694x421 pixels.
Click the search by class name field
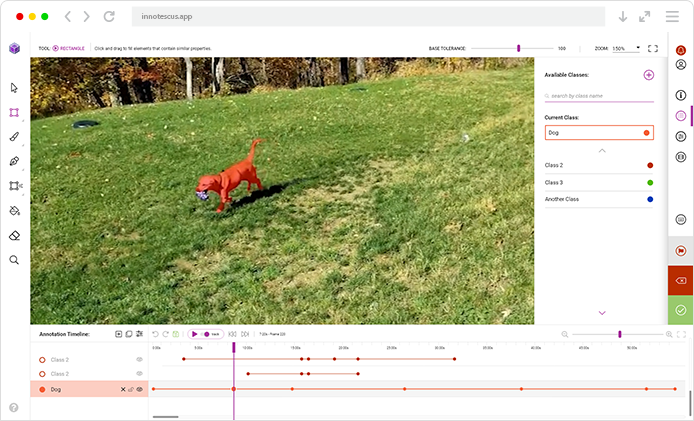(x=598, y=96)
